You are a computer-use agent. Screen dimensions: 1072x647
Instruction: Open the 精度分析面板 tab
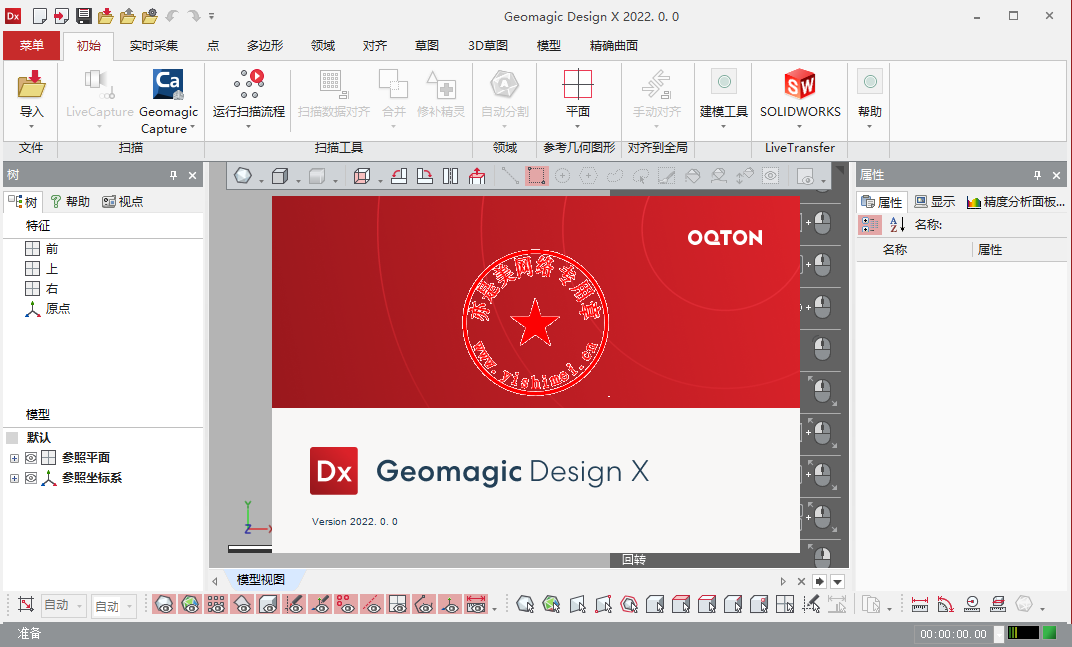[1015, 202]
